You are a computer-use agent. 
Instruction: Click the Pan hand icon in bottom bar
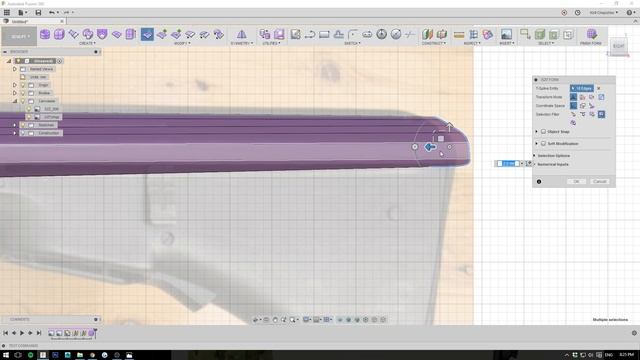click(x=275, y=320)
